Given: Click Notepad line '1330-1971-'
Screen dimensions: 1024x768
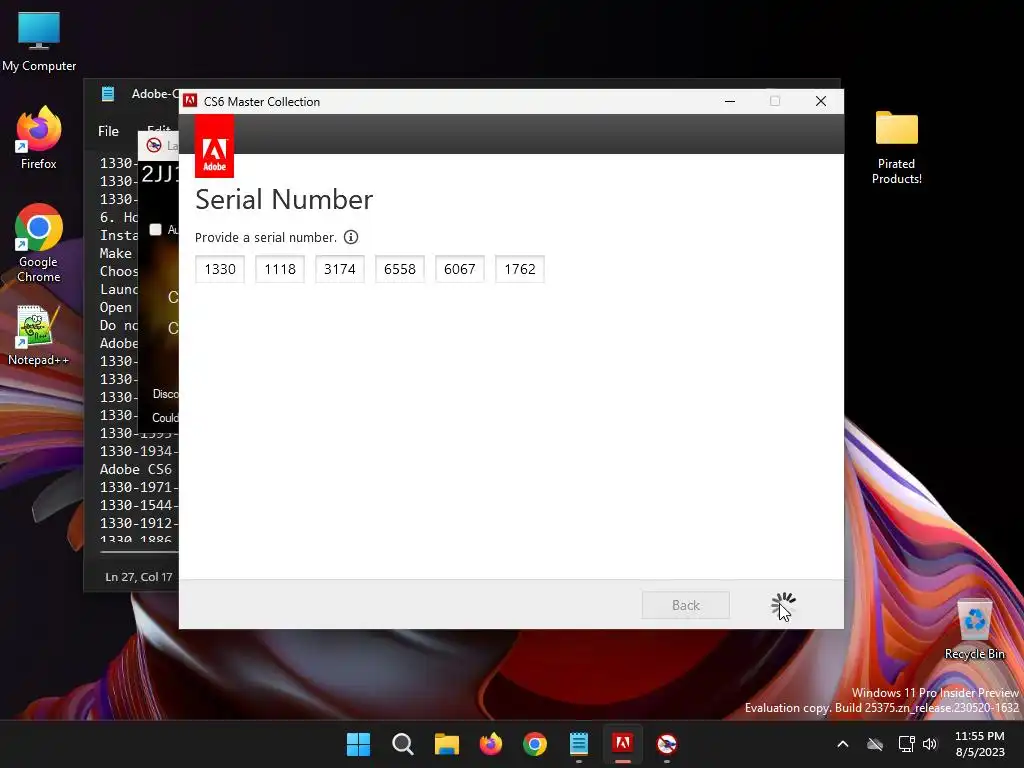Looking at the screenshot, I should [x=138, y=487].
